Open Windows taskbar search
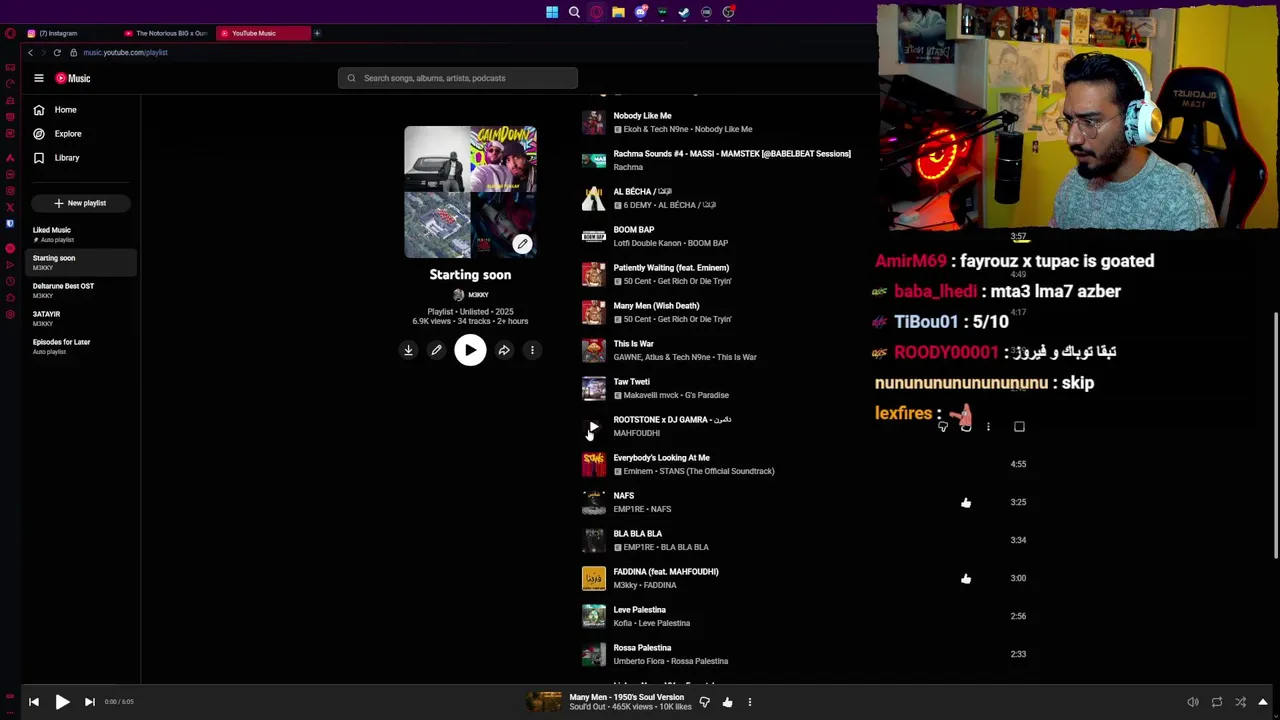 point(574,12)
